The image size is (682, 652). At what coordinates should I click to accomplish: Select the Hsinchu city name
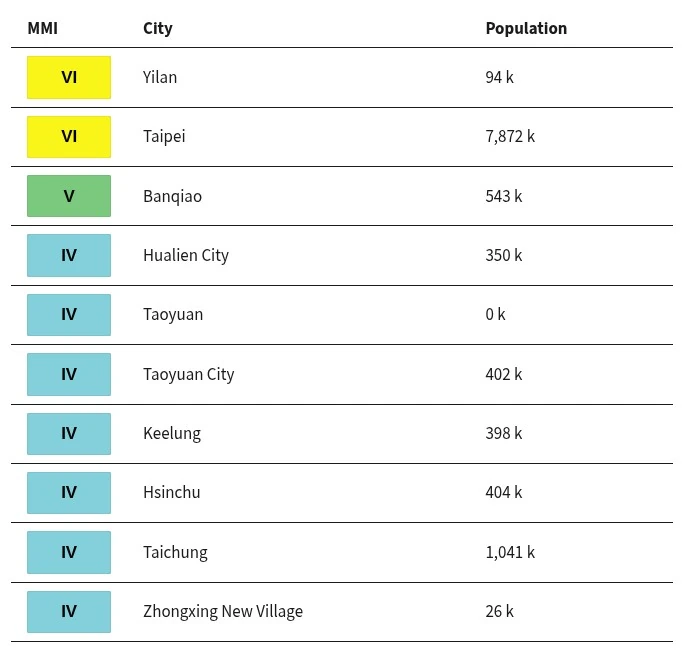tap(172, 492)
